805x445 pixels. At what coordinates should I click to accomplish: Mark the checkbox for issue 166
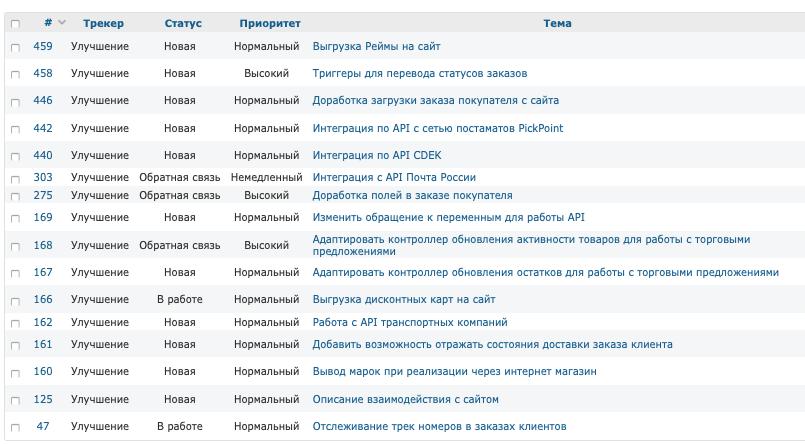15,300
